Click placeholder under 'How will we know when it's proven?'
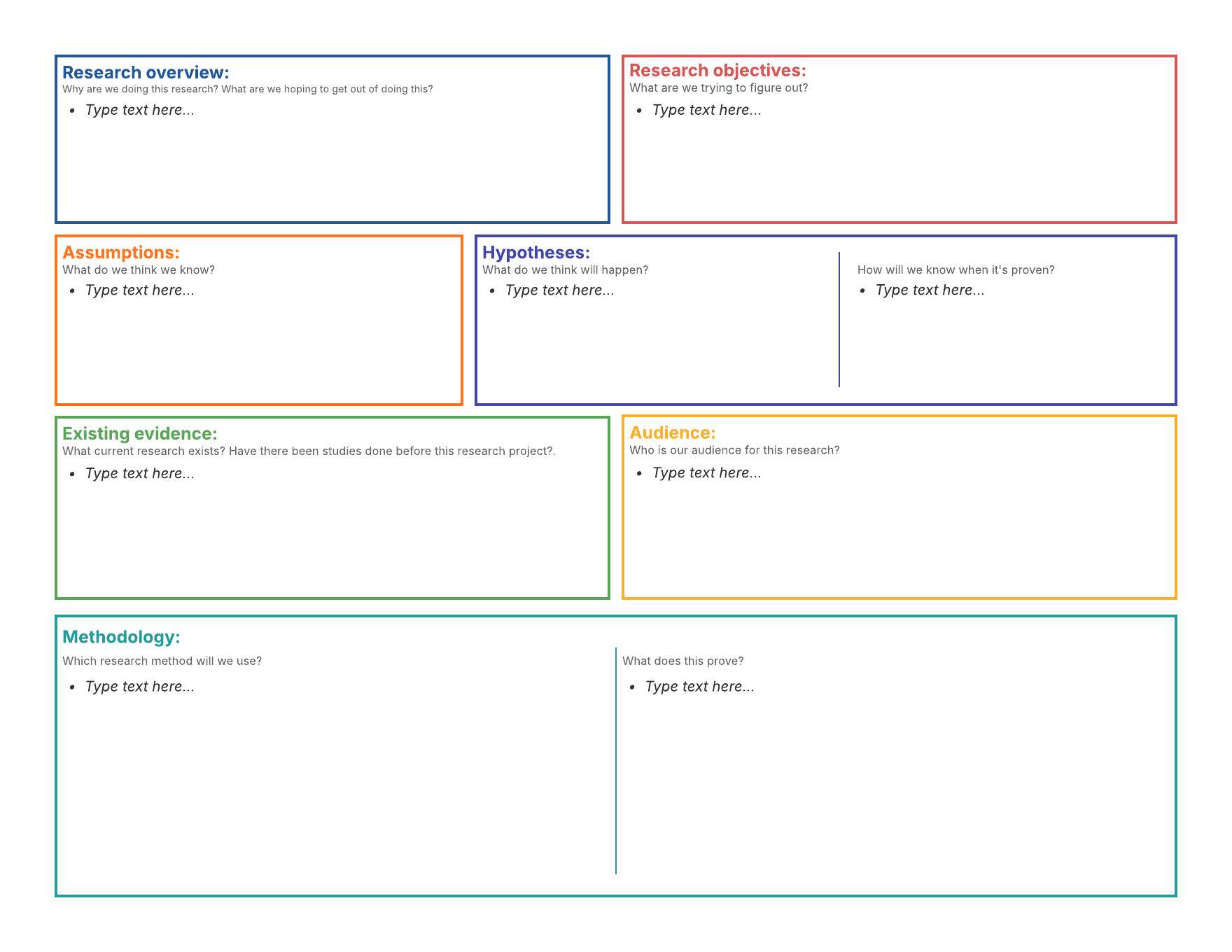Screen dimensions: 1232x952 point(930,290)
